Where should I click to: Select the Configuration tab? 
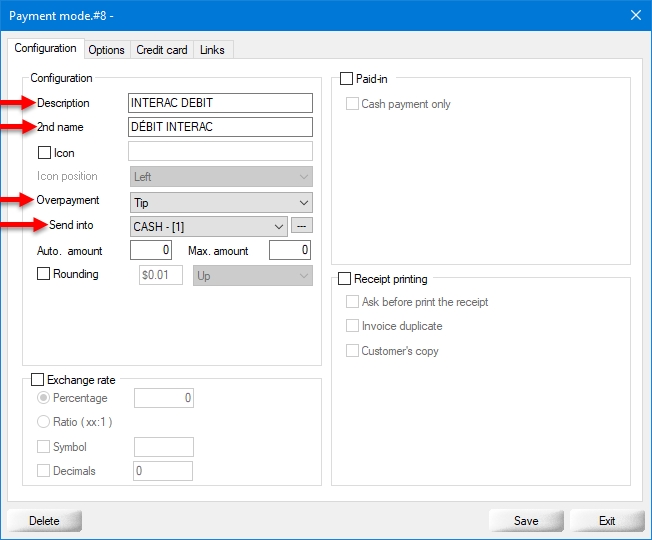[x=45, y=49]
